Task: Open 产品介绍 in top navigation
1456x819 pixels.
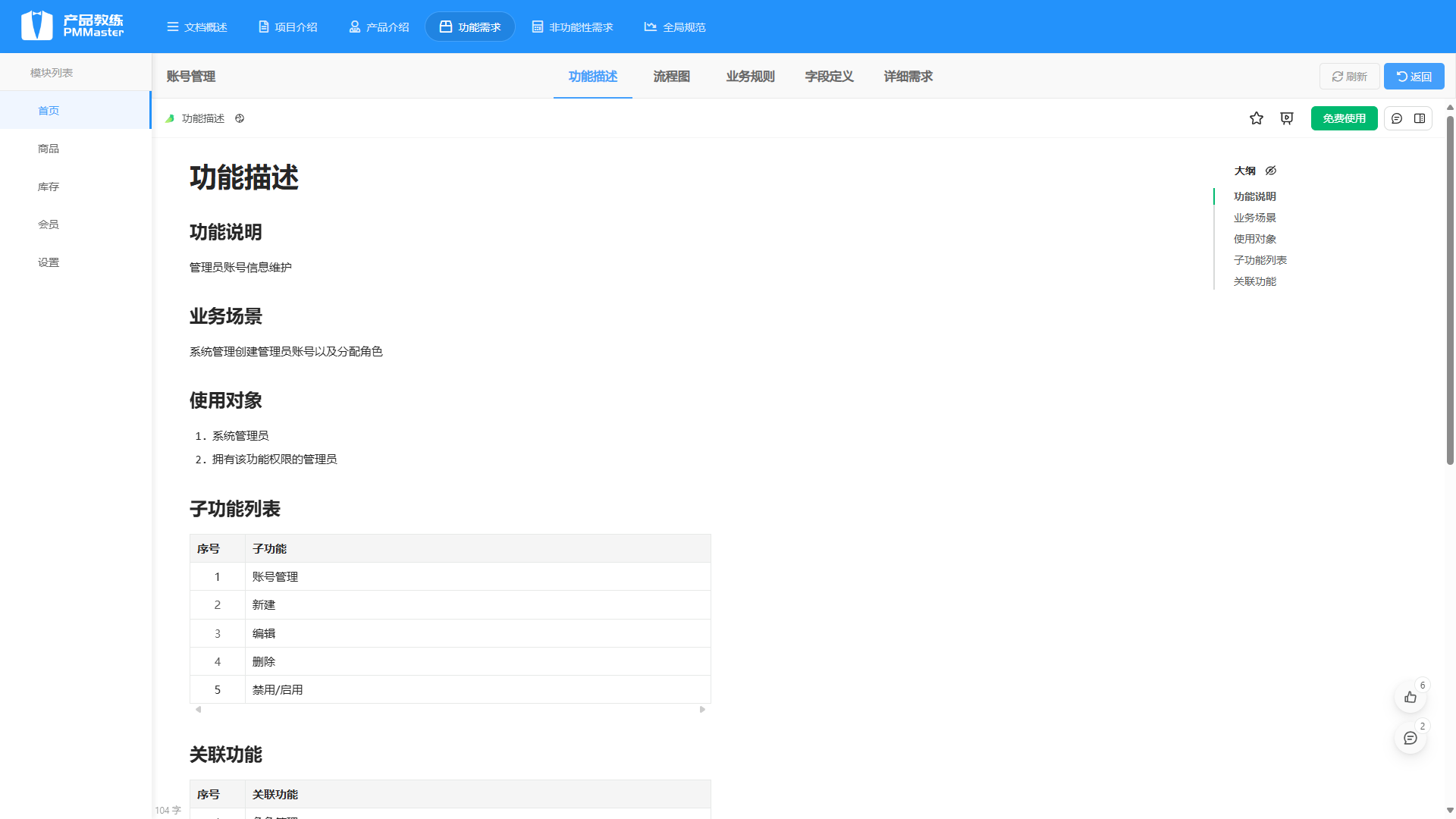Action: pos(379,27)
